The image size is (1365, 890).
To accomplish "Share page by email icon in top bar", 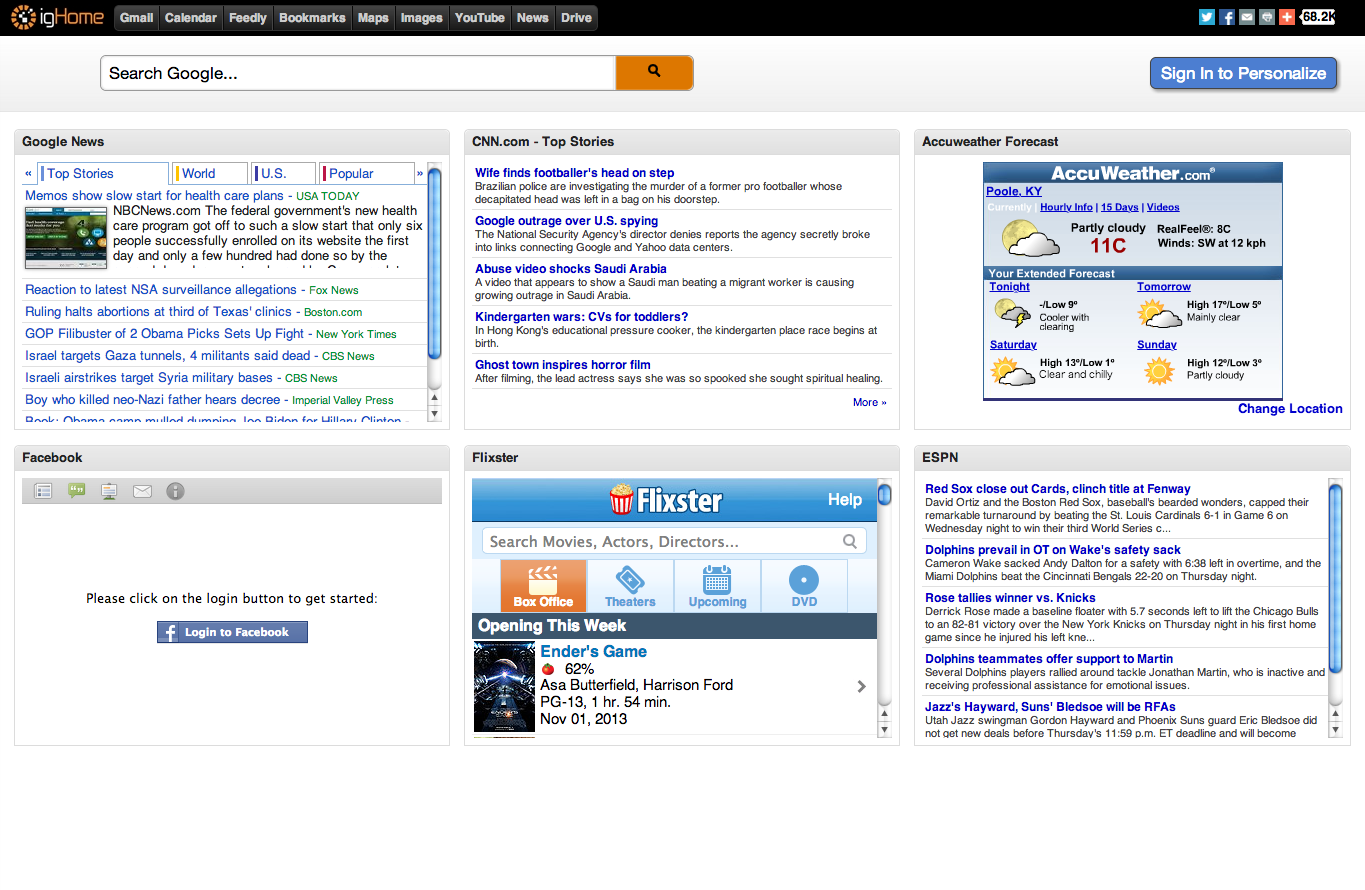I will click(x=1246, y=17).
